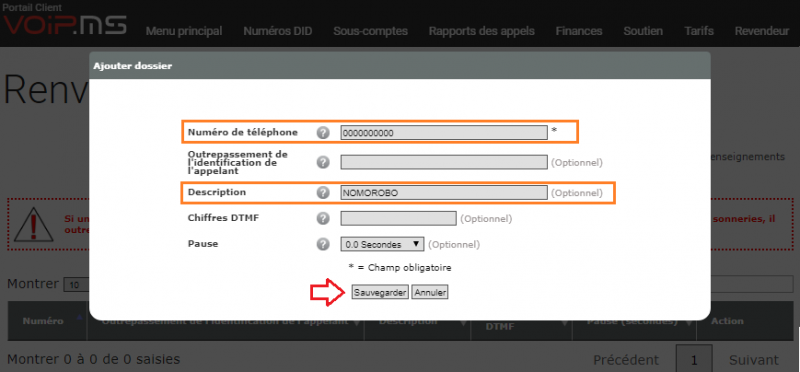Open the Finances menu
The width and height of the screenshot is (800, 372).
(x=579, y=31)
